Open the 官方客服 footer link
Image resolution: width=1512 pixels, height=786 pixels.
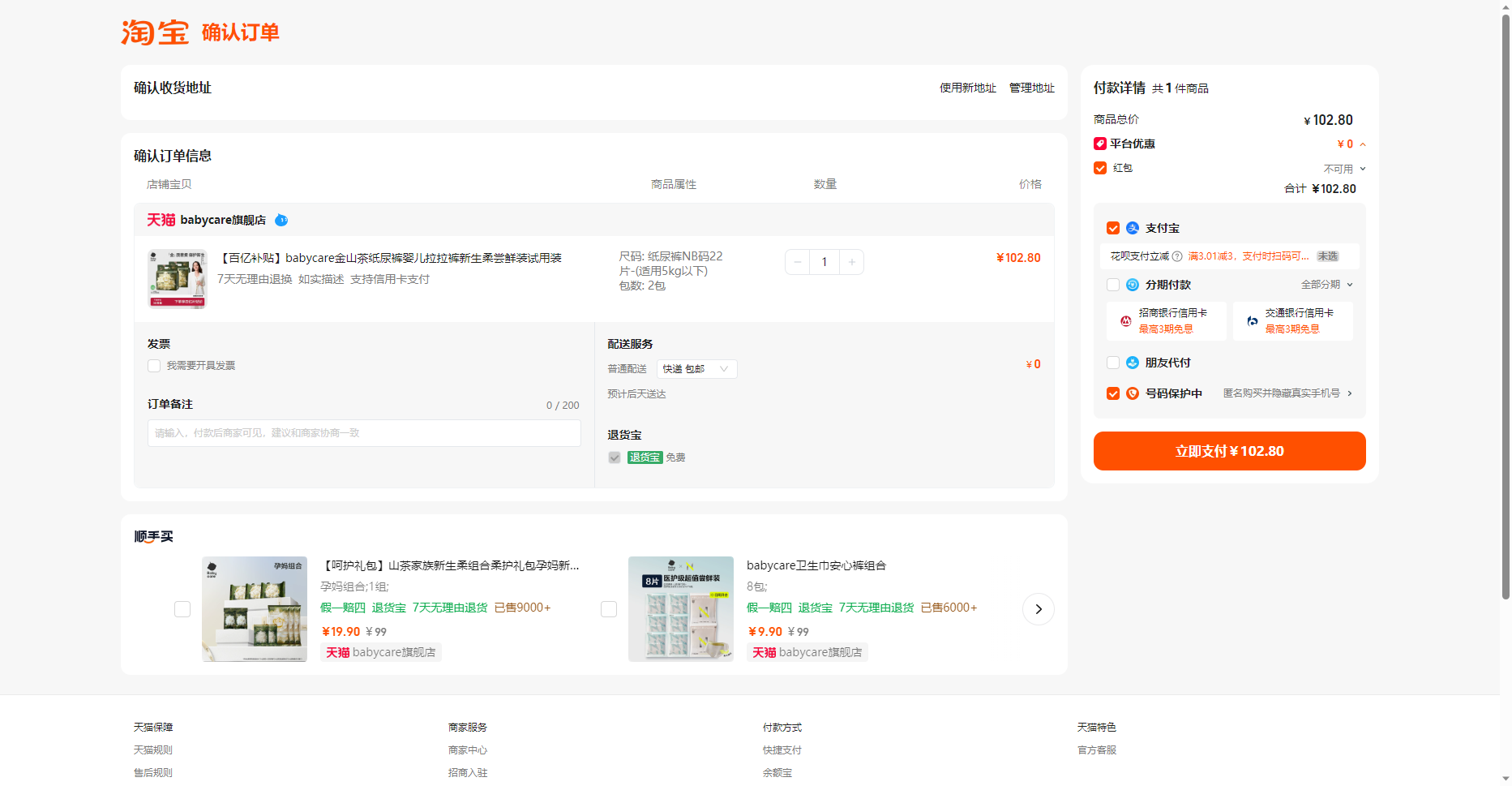tap(1097, 750)
